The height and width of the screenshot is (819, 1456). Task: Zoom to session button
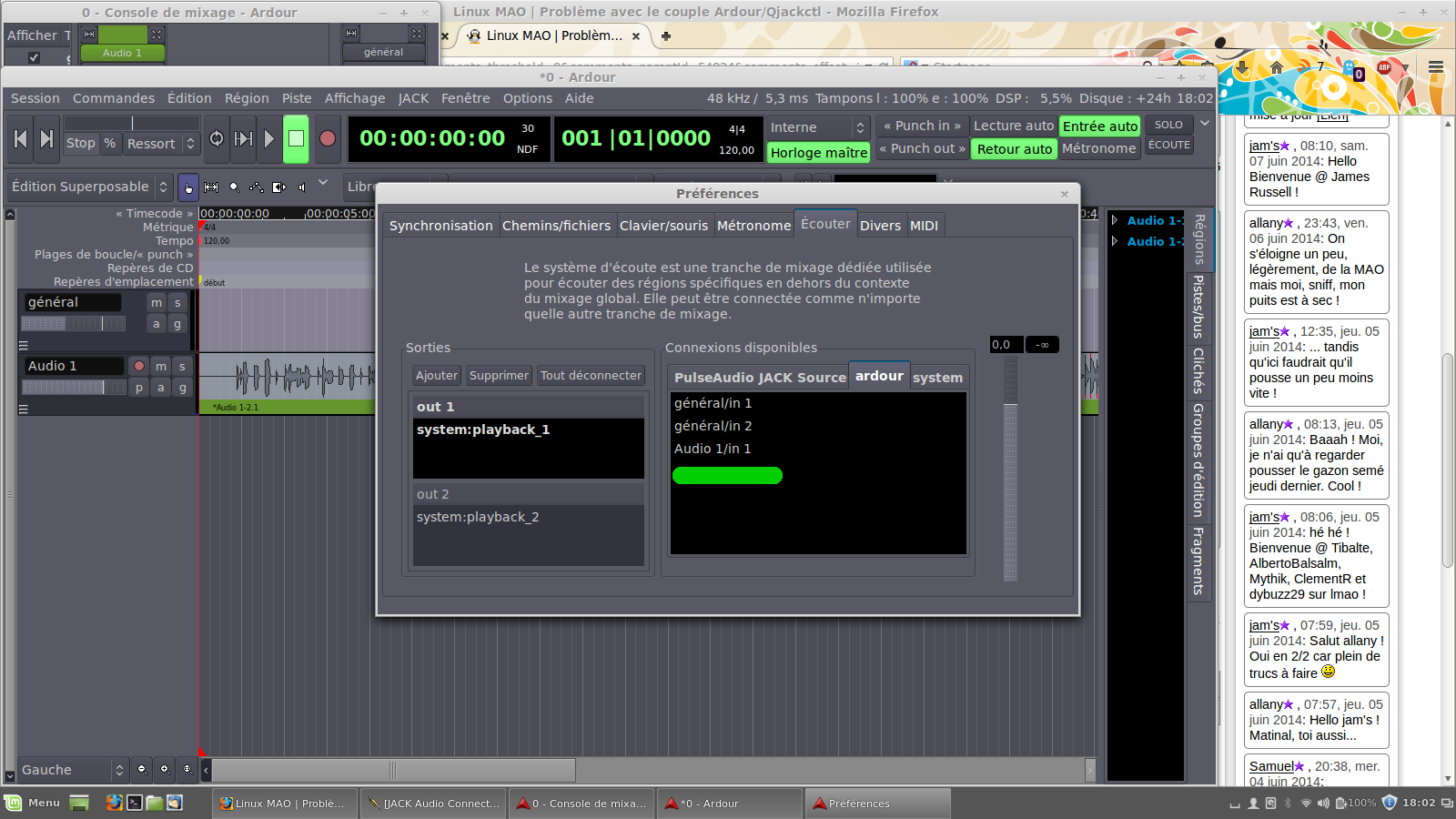[x=187, y=770]
